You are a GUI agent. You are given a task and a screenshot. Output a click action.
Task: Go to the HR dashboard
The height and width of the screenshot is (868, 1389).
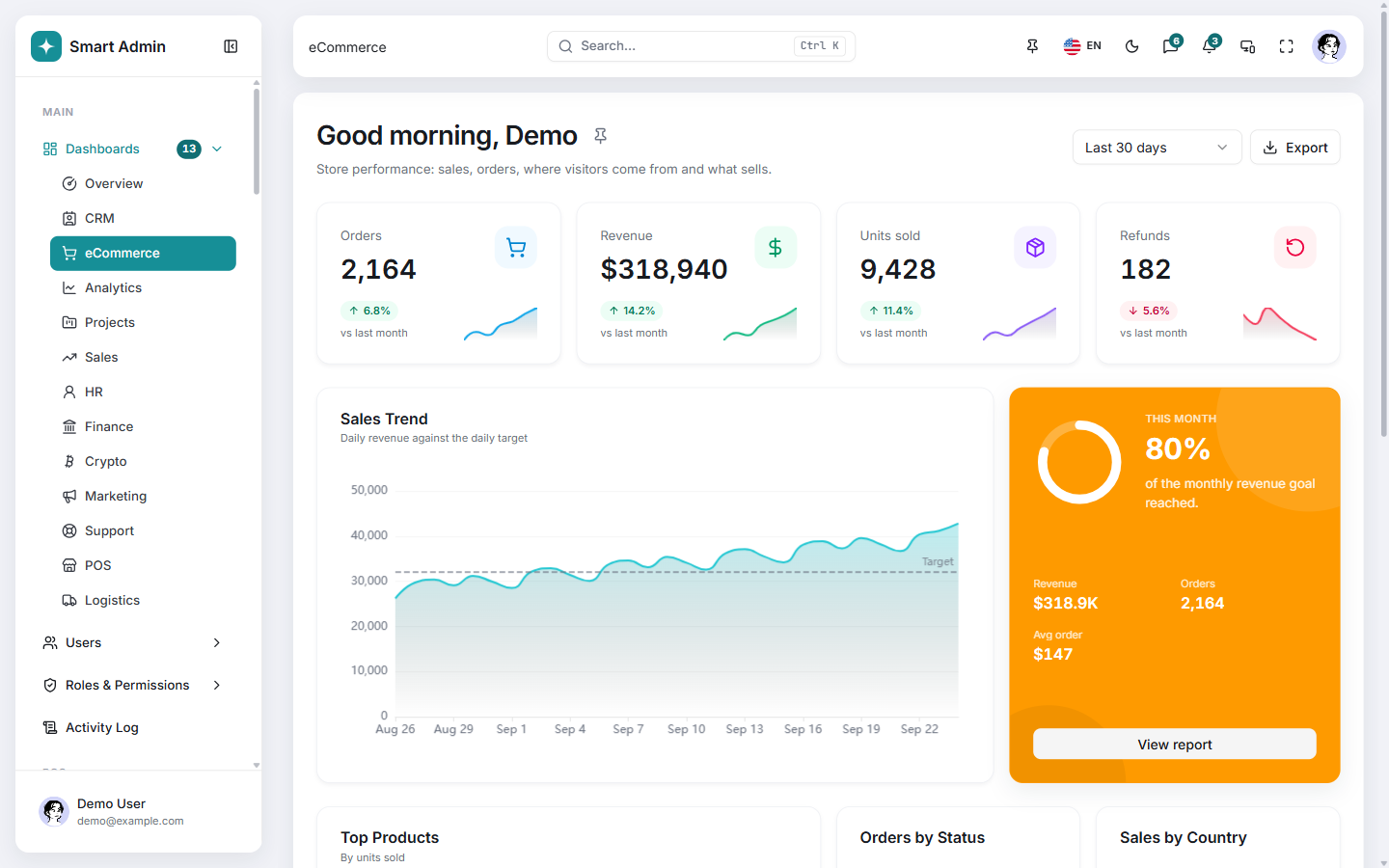[x=143, y=392]
